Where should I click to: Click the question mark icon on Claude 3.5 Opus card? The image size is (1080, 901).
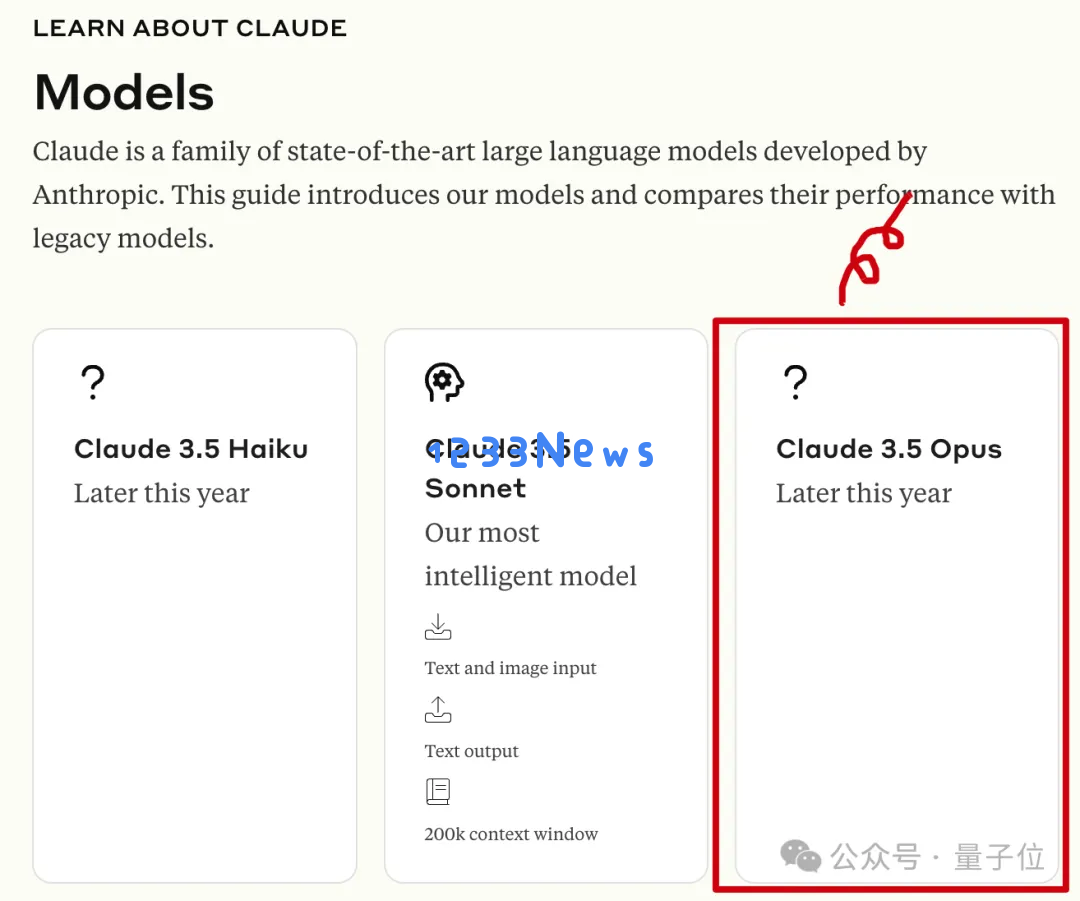coord(796,382)
